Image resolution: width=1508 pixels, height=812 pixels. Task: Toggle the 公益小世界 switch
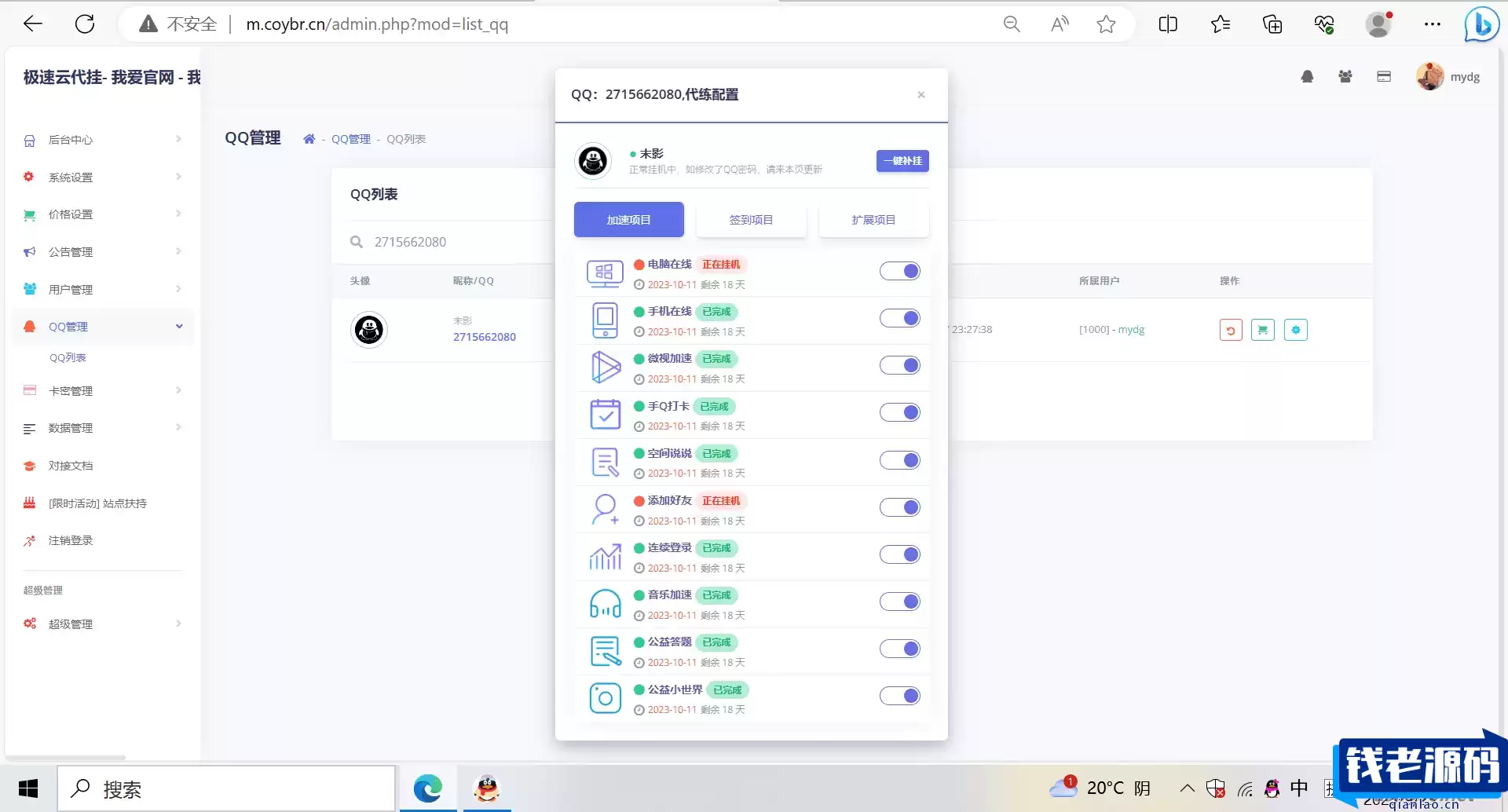[900, 697]
